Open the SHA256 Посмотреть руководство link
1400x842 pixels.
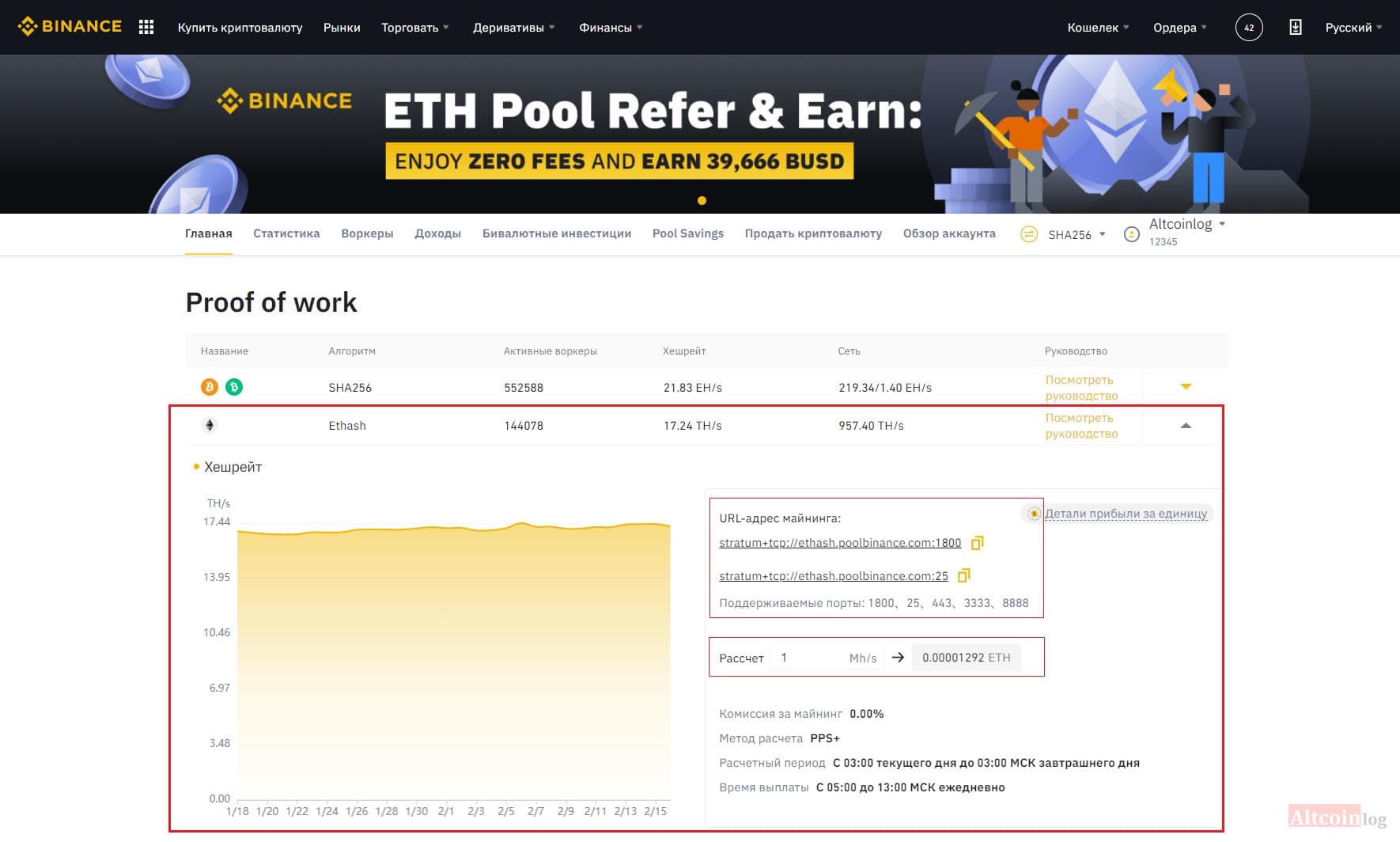click(1081, 388)
